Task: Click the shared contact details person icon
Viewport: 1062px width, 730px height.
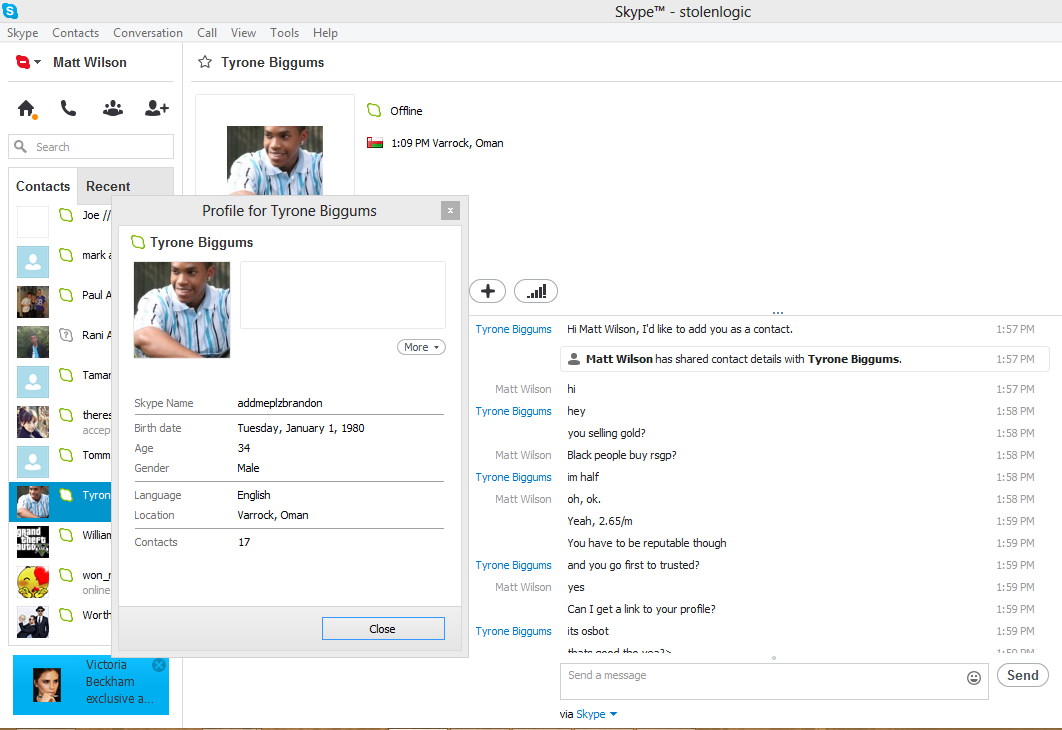Action: click(x=574, y=359)
